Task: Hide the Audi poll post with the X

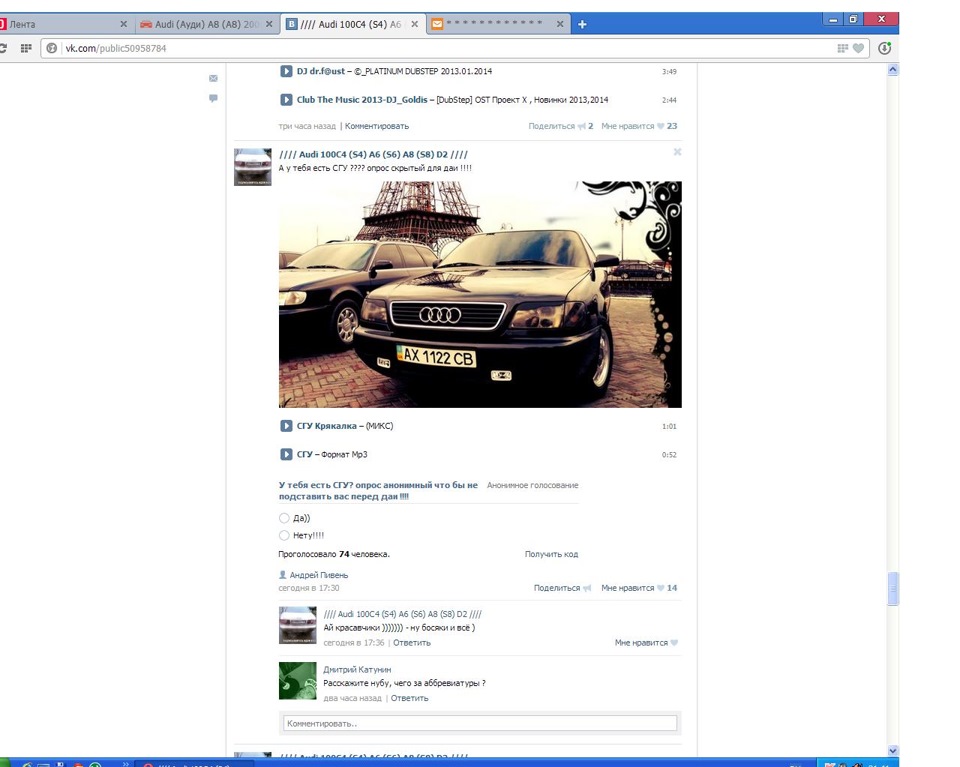Action: click(x=677, y=152)
